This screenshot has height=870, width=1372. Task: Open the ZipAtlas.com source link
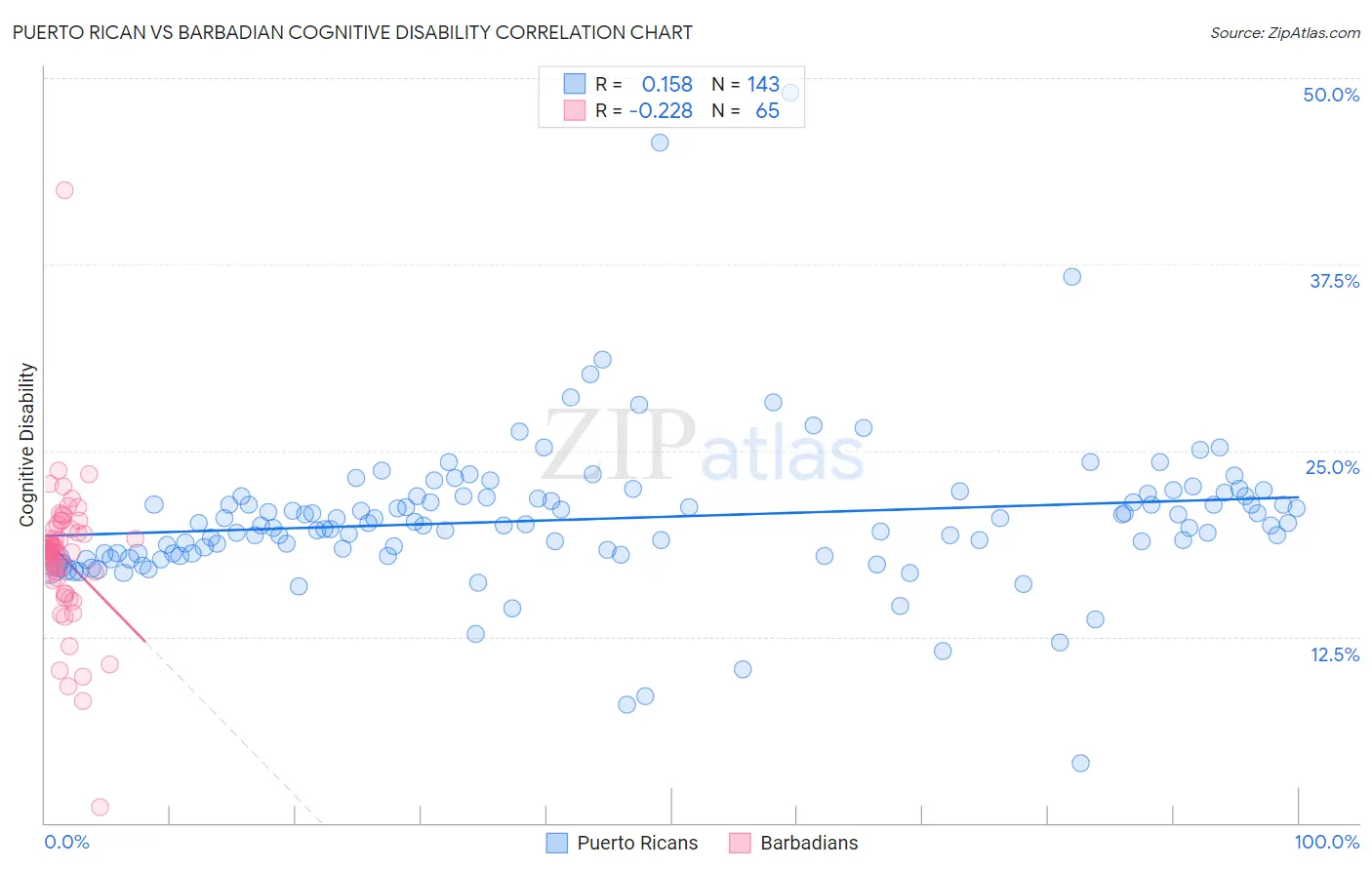pos(1285,32)
